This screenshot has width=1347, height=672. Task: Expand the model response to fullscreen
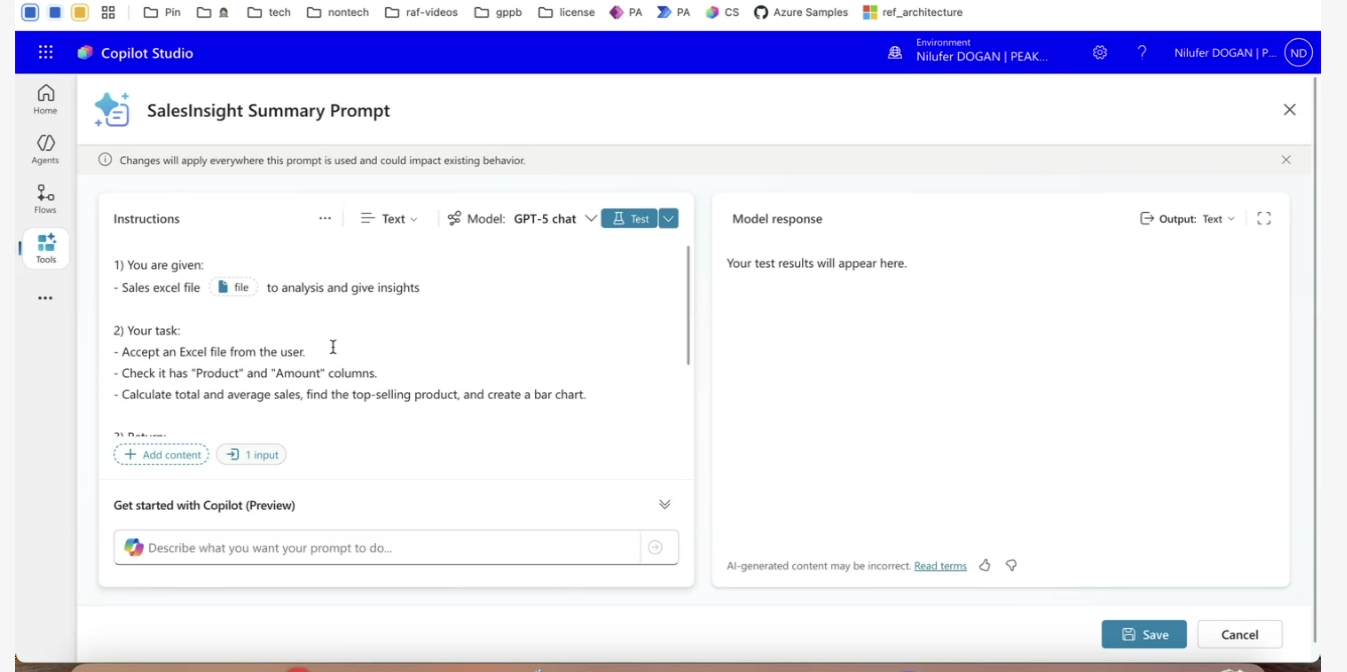pos(1264,219)
